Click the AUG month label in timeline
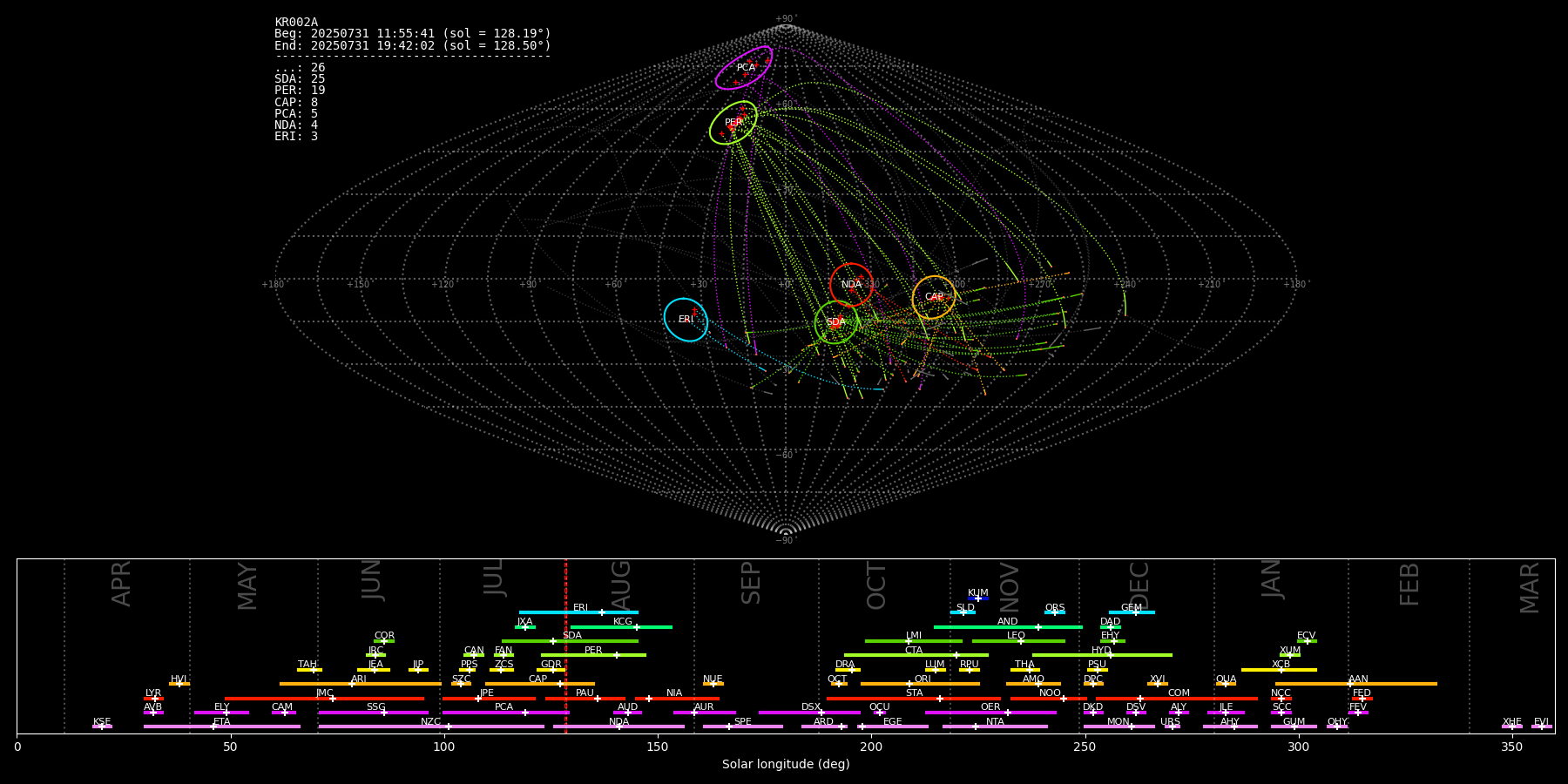This screenshot has height=784, width=1568. 620,585
